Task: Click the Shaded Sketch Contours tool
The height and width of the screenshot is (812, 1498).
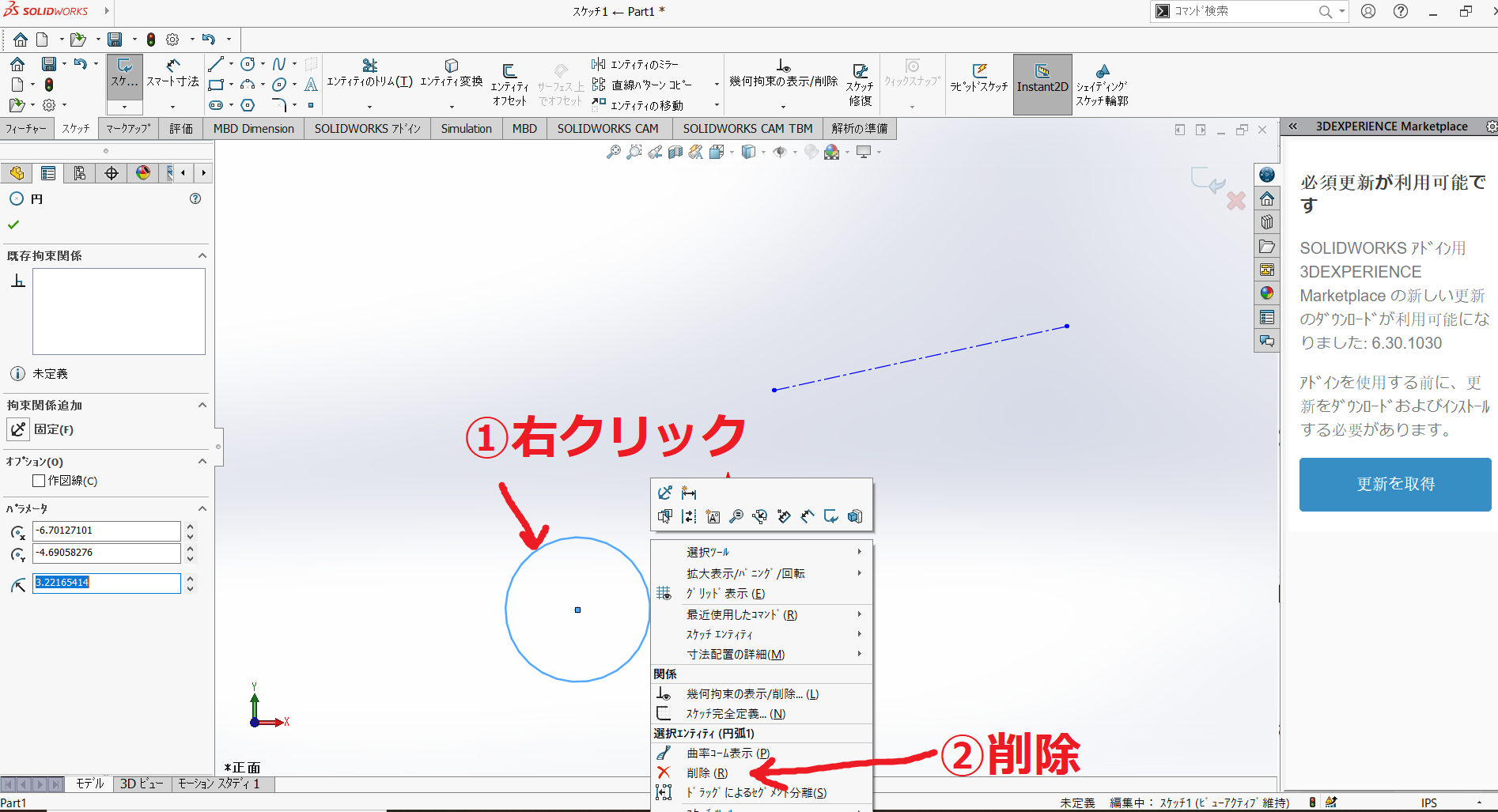Action: (1102, 85)
